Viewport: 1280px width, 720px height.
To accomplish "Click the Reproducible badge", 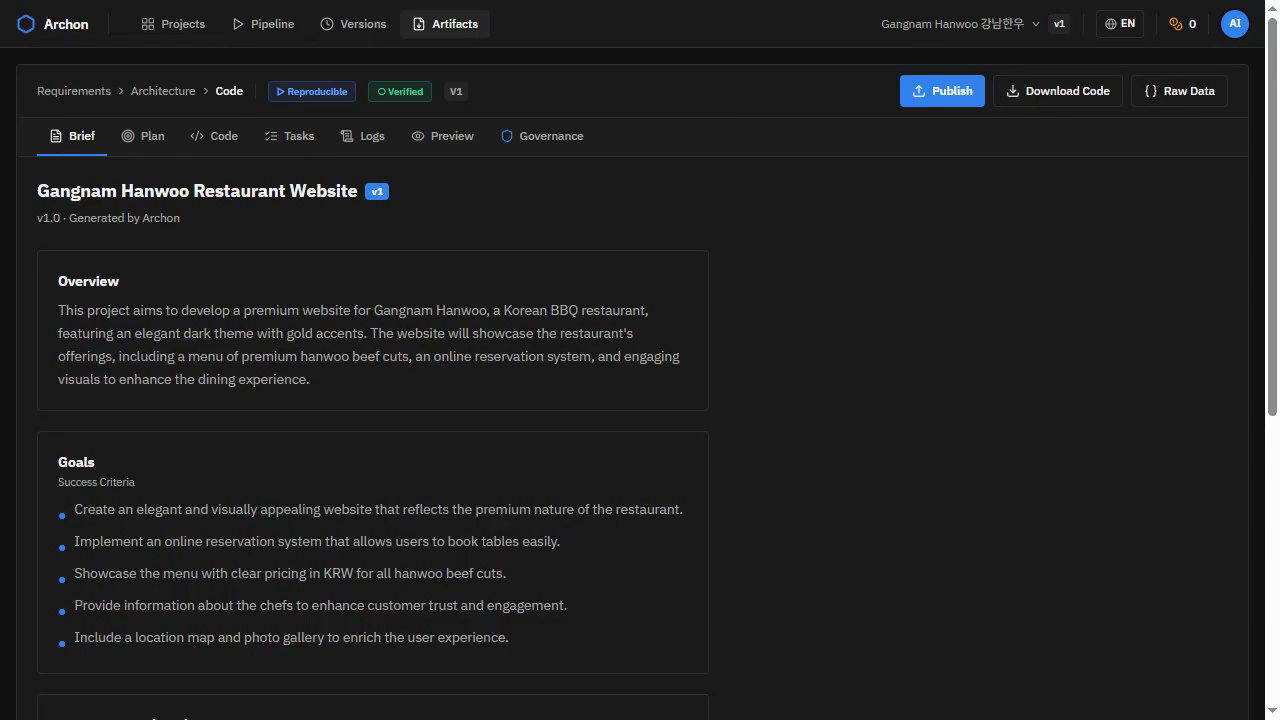I will [312, 91].
